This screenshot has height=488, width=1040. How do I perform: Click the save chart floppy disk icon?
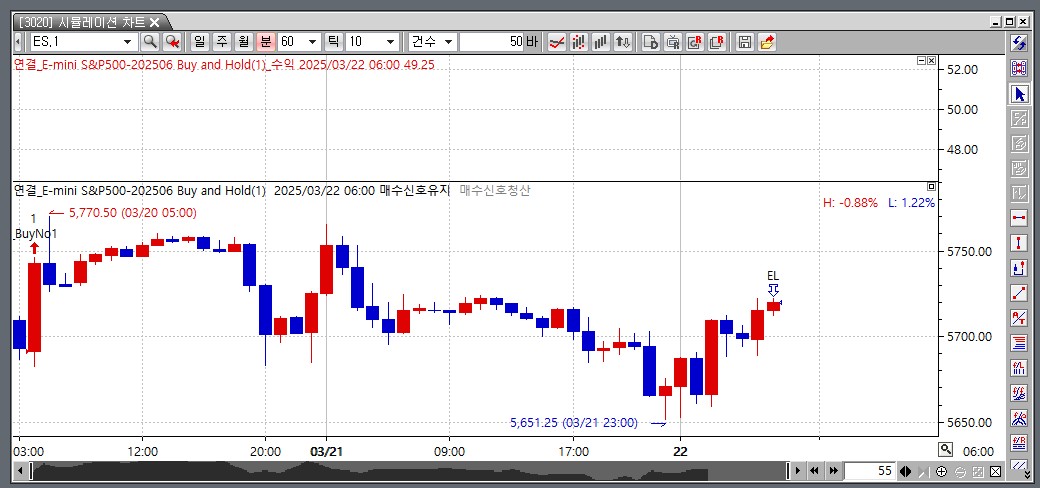click(744, 42)
